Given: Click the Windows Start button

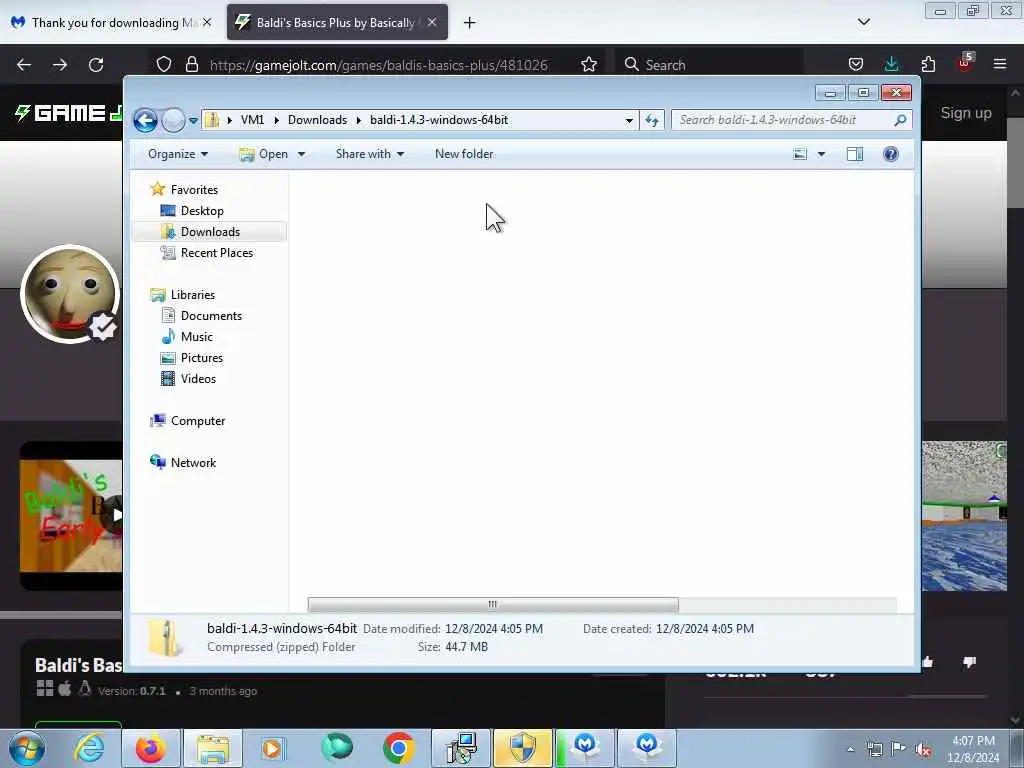Looking at the screenshot, I should point(27,748).
